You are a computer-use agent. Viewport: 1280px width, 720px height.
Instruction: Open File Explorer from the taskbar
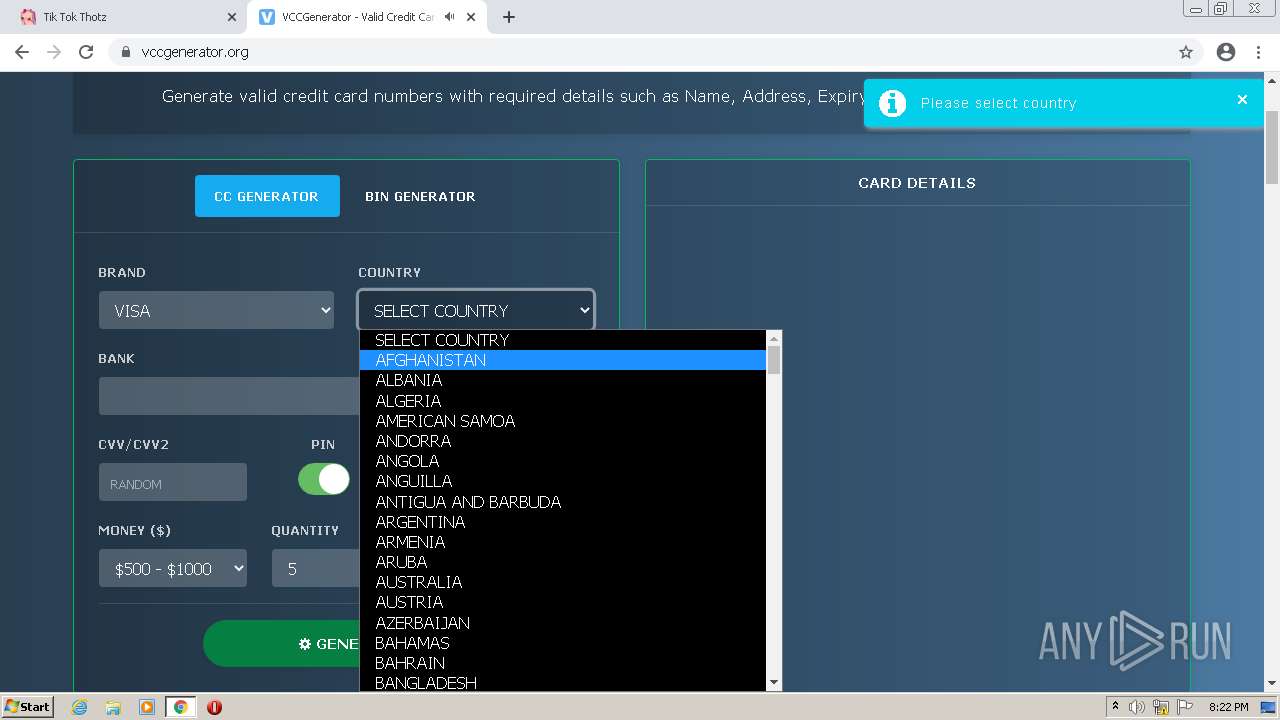[x=113, y=707]
